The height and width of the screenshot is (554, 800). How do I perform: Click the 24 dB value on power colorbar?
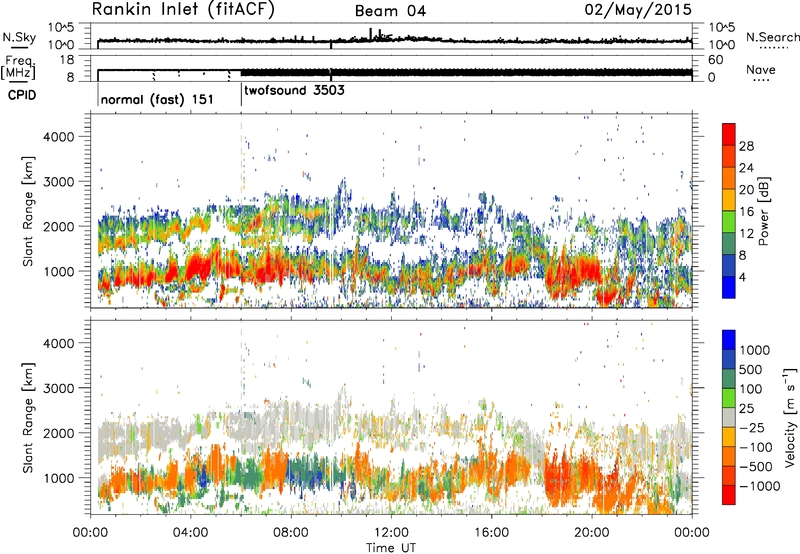[746, 168]
